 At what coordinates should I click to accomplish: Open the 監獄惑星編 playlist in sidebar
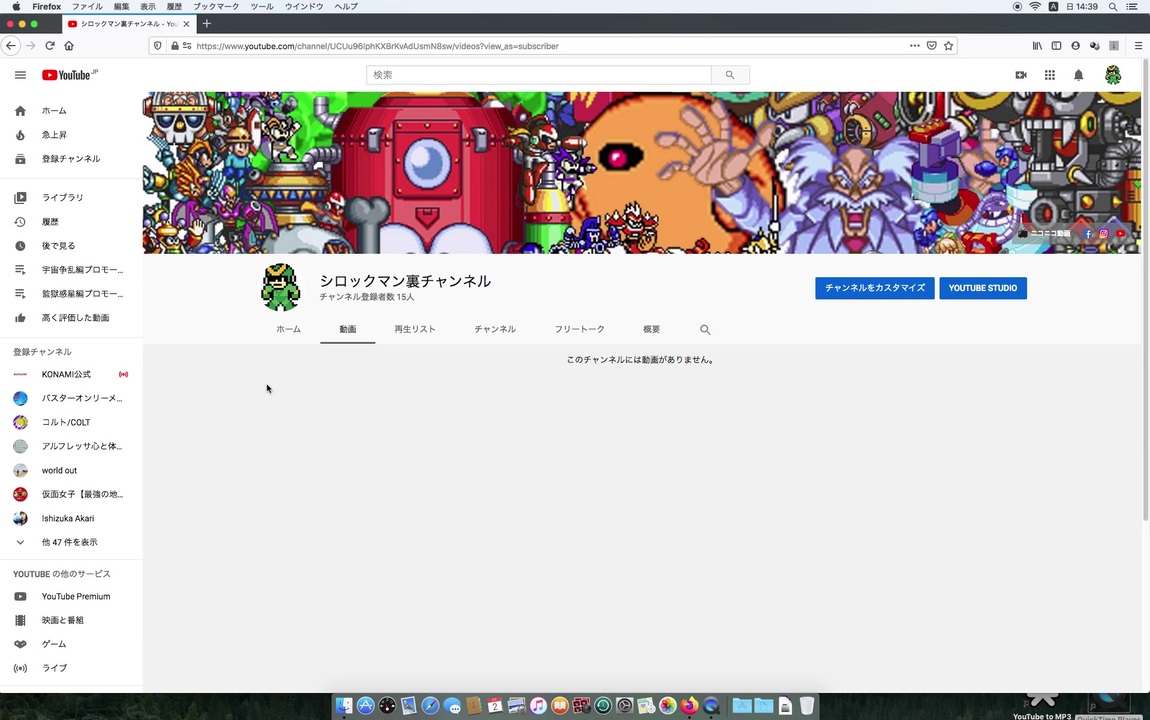click(x=71, y=294)
